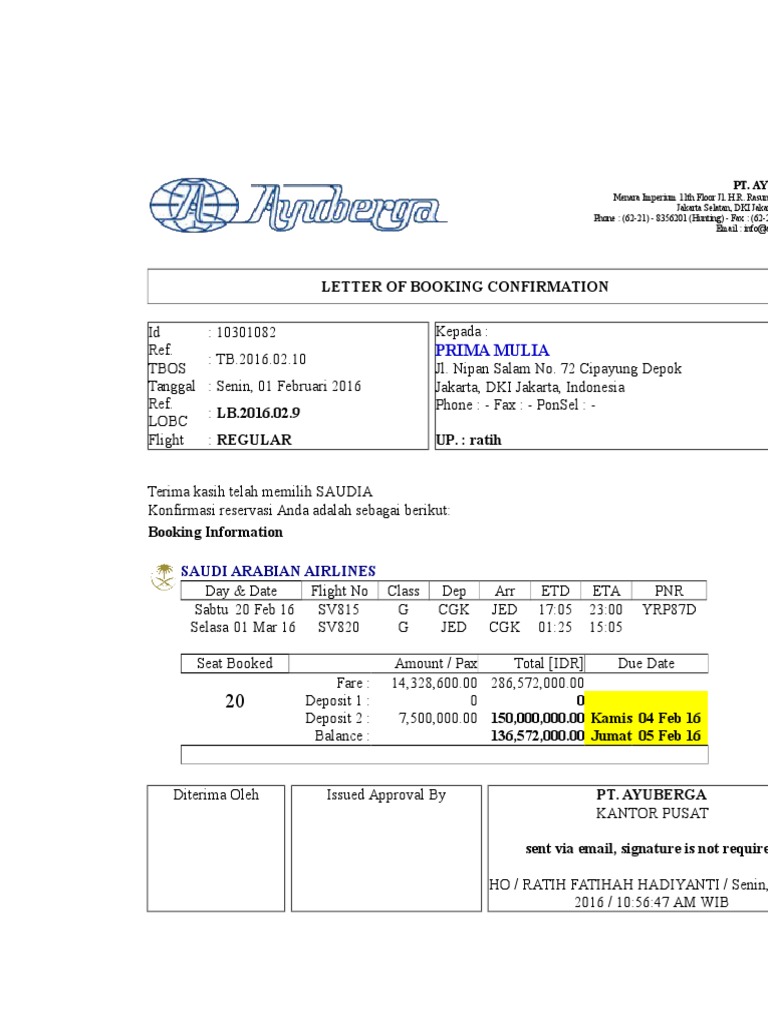Select the 17:05 departure time
This screenshot has height=1024, width=768.
(x=555, y=609)
